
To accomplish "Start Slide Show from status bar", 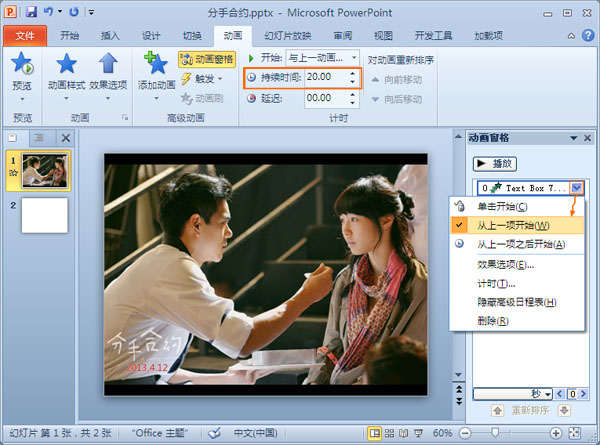I will [418, 433].
